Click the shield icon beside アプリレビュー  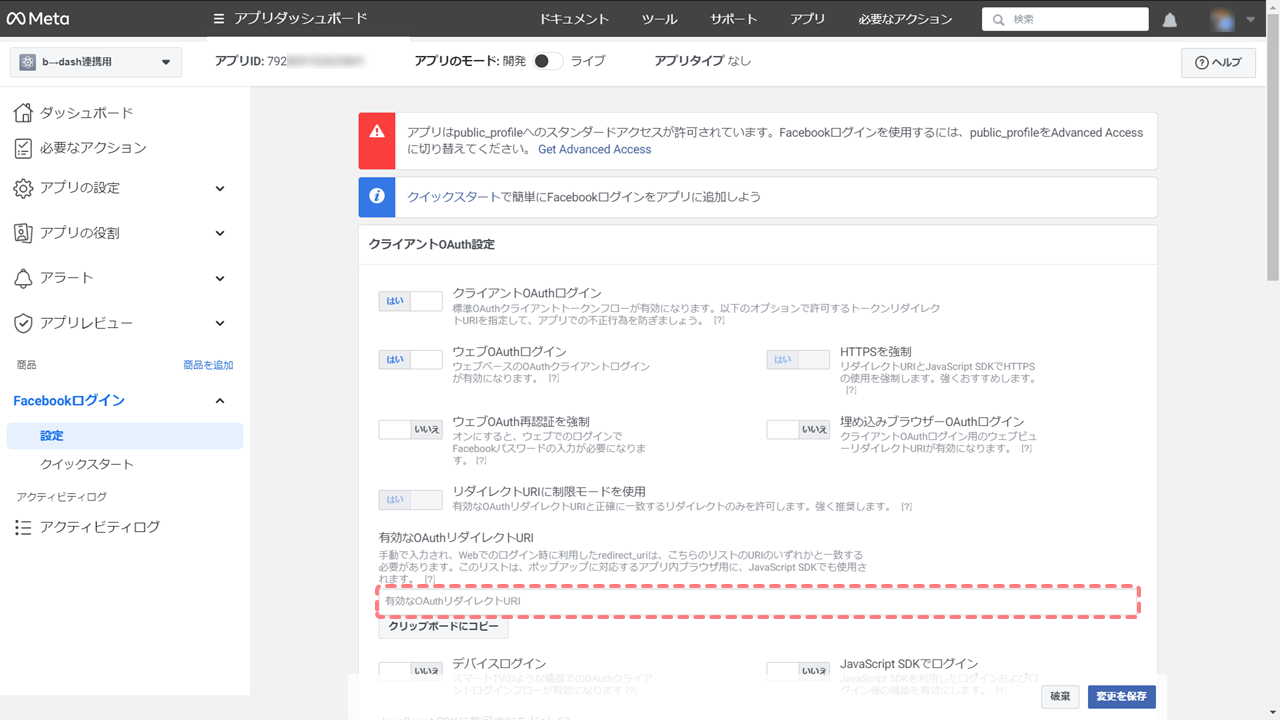[x=23, y=323]
